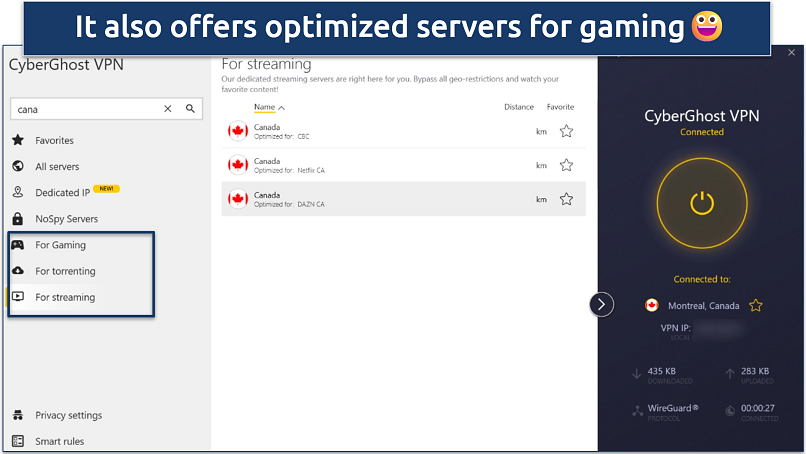806x454 pixels.
Task: Sort servers by the Distance column
Action: pyautogui.click(x=519, y=107)
